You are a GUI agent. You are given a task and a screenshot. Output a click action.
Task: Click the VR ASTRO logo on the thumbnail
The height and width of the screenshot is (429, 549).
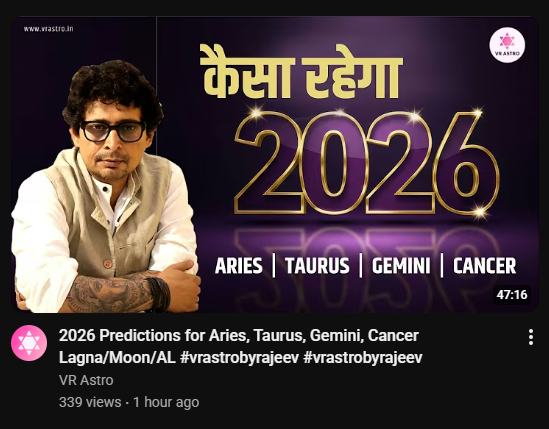tap(507, 45)
